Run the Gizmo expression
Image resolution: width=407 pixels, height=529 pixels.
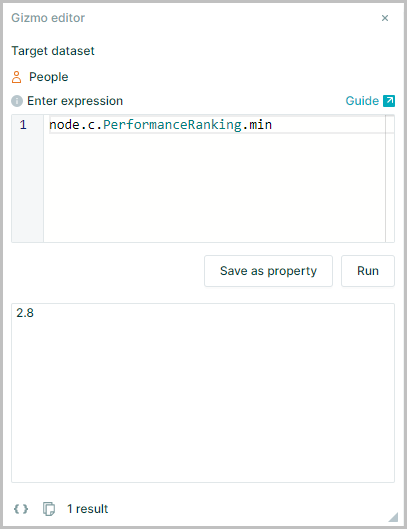point(368,271)
